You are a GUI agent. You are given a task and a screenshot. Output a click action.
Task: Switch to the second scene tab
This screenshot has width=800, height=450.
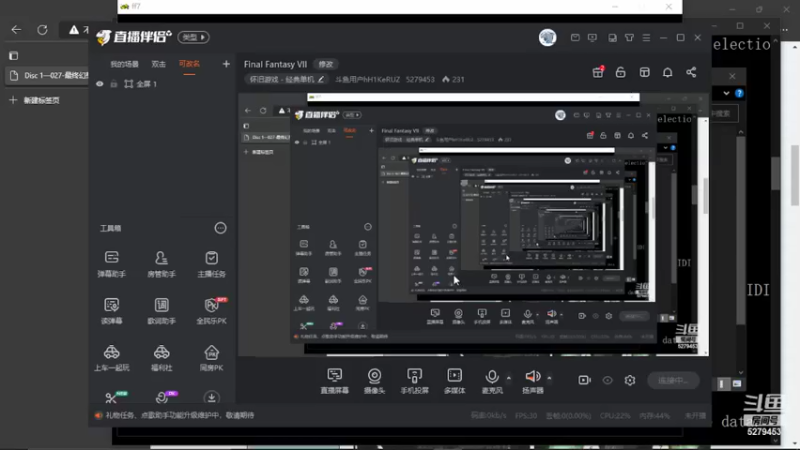click(x=158, y=64)
